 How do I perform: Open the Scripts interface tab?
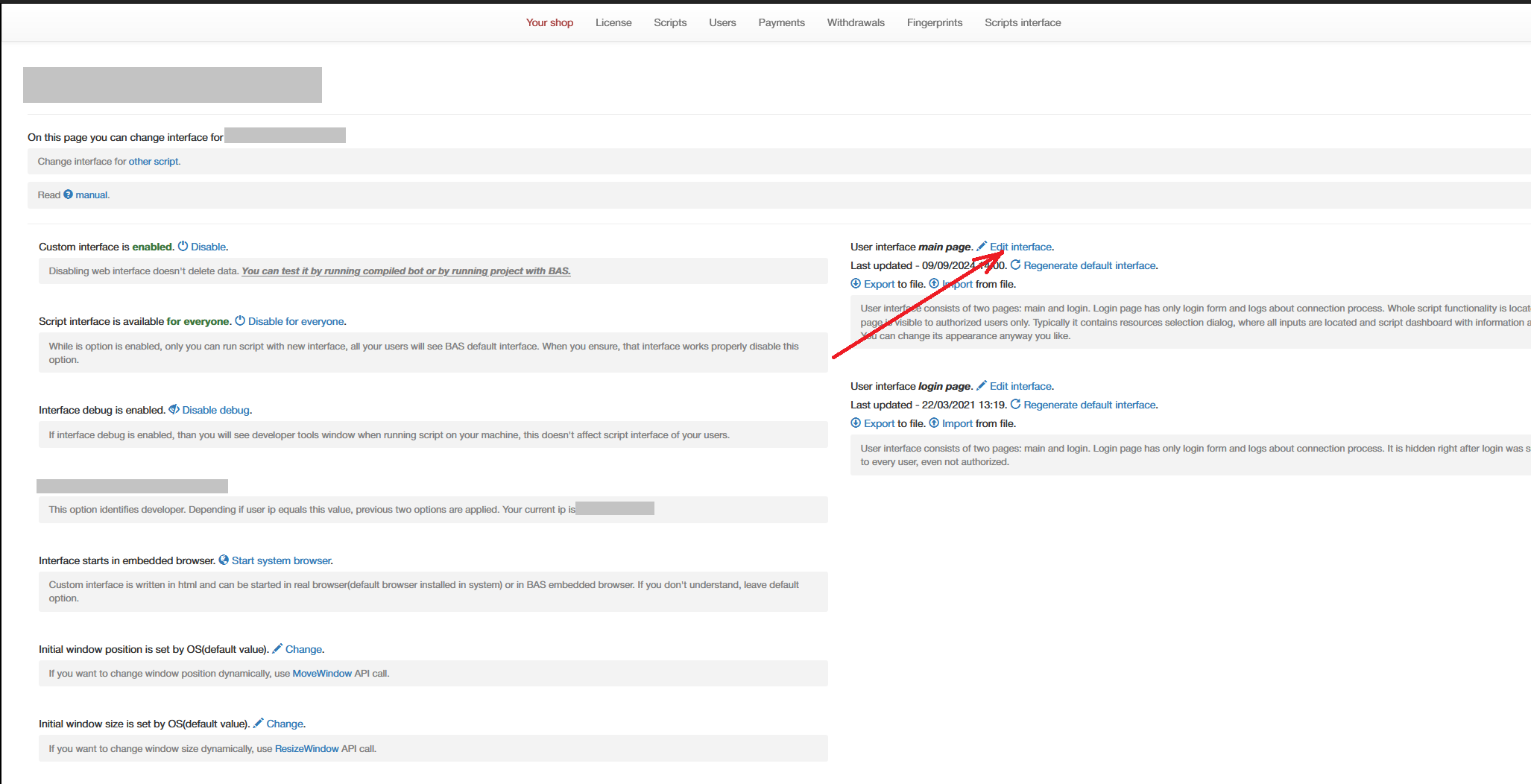tap(1022, 22)
